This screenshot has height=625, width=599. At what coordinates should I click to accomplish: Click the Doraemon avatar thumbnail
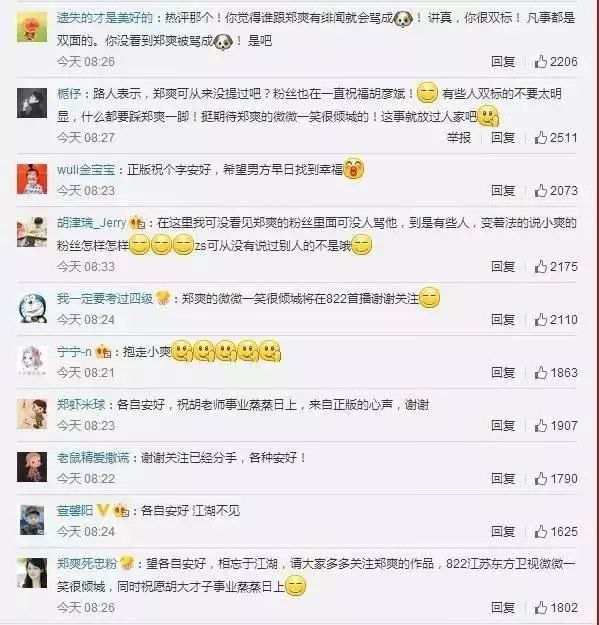(x=32, y=308)
